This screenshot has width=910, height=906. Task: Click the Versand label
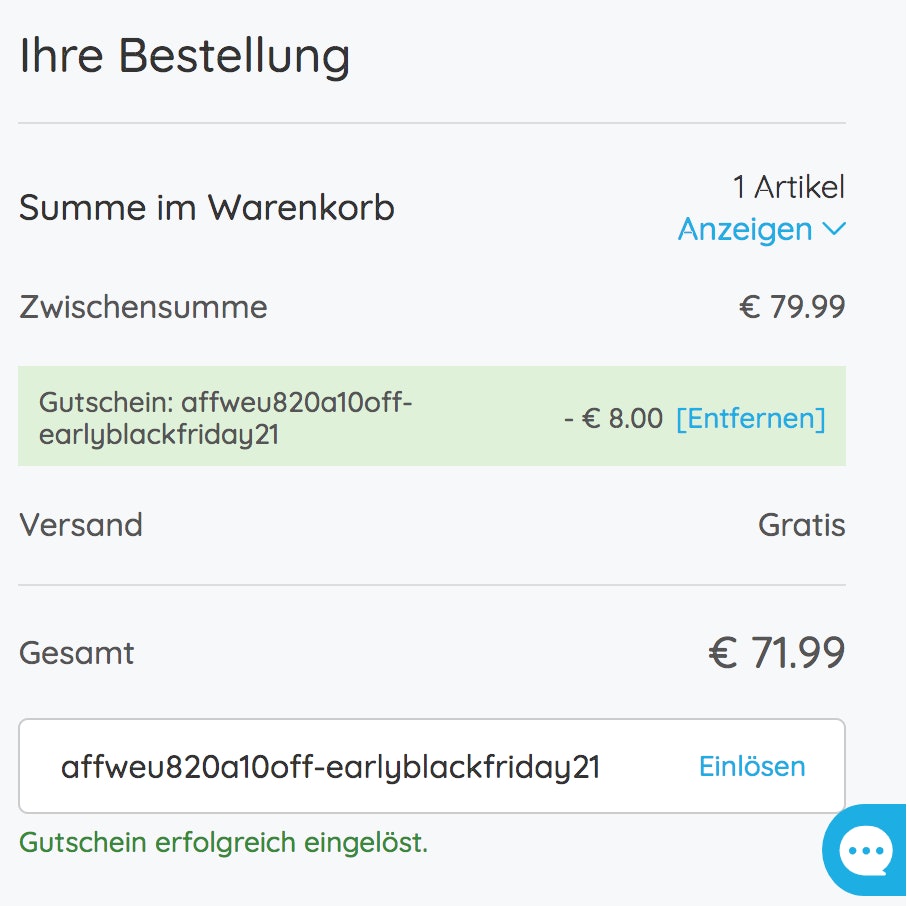tap(81, 525)
